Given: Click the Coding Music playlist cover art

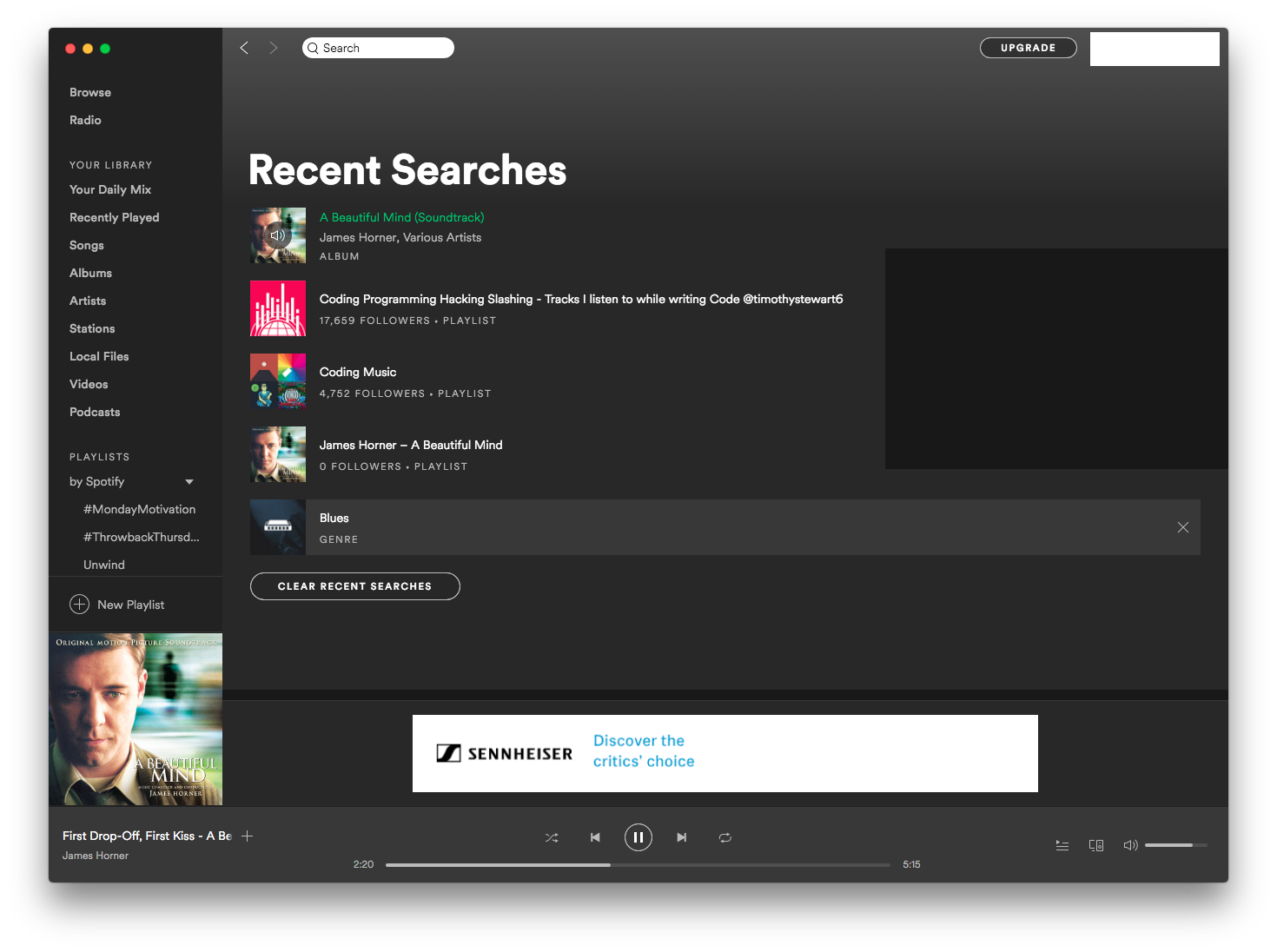Looking at the screenshot, I should 278,381.
